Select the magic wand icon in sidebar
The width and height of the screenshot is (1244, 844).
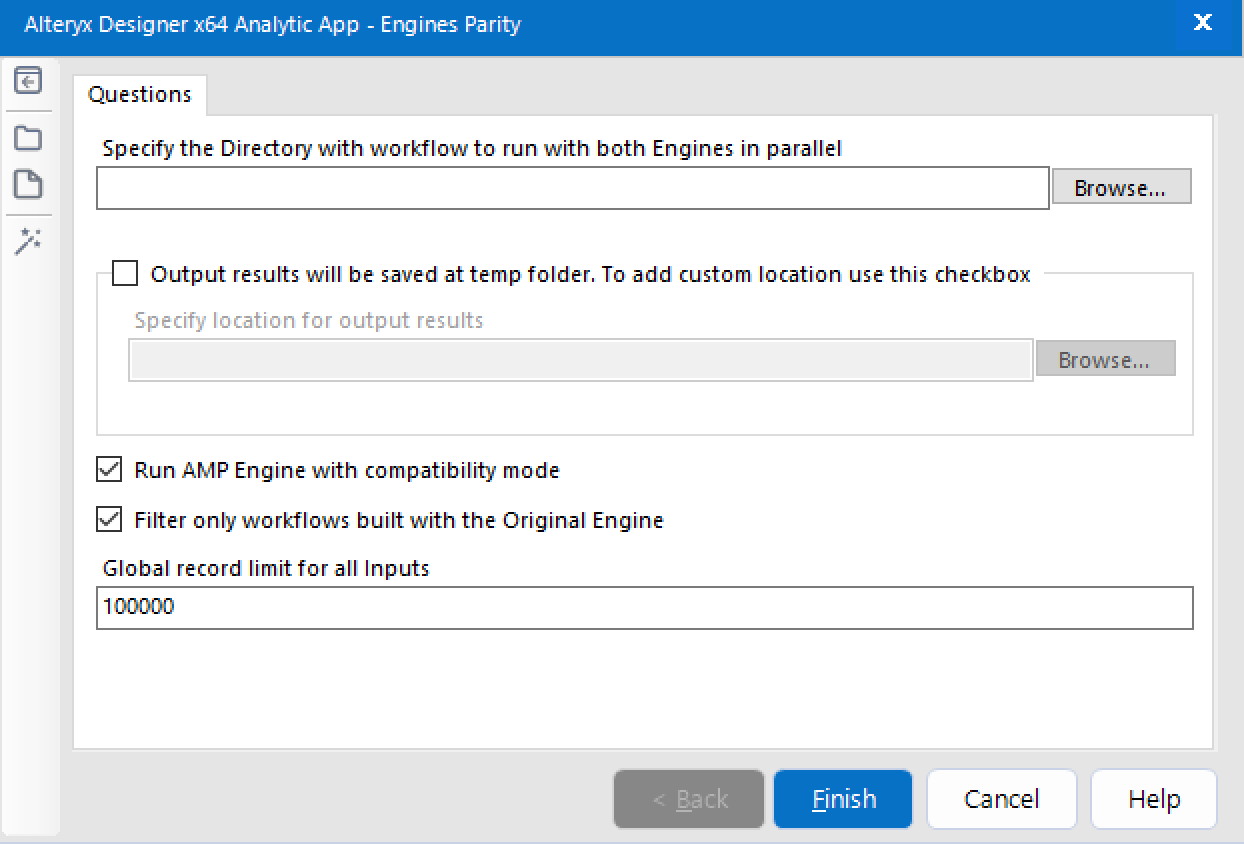pos(28,241)
